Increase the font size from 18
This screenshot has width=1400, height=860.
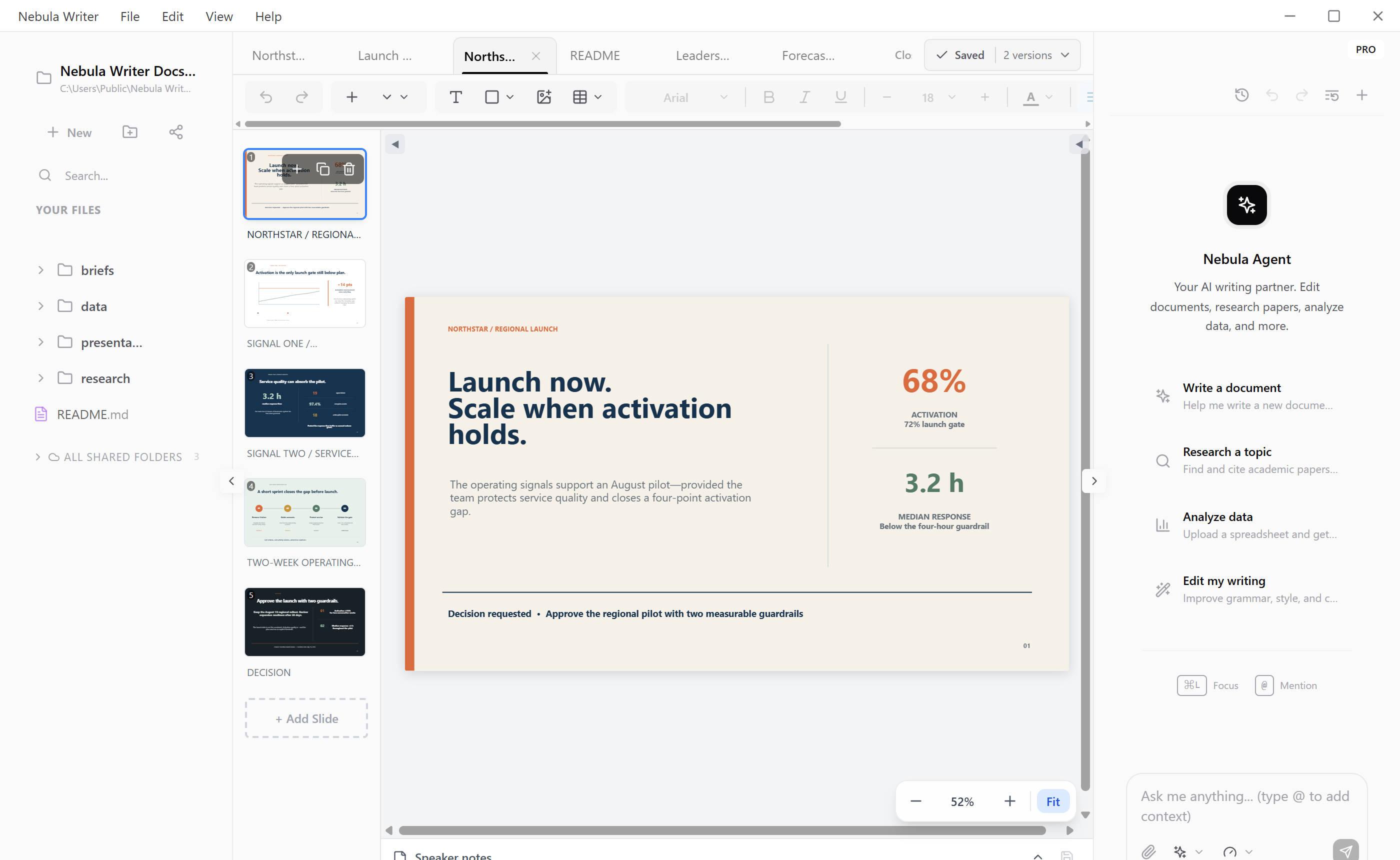[x=985, y=97]
